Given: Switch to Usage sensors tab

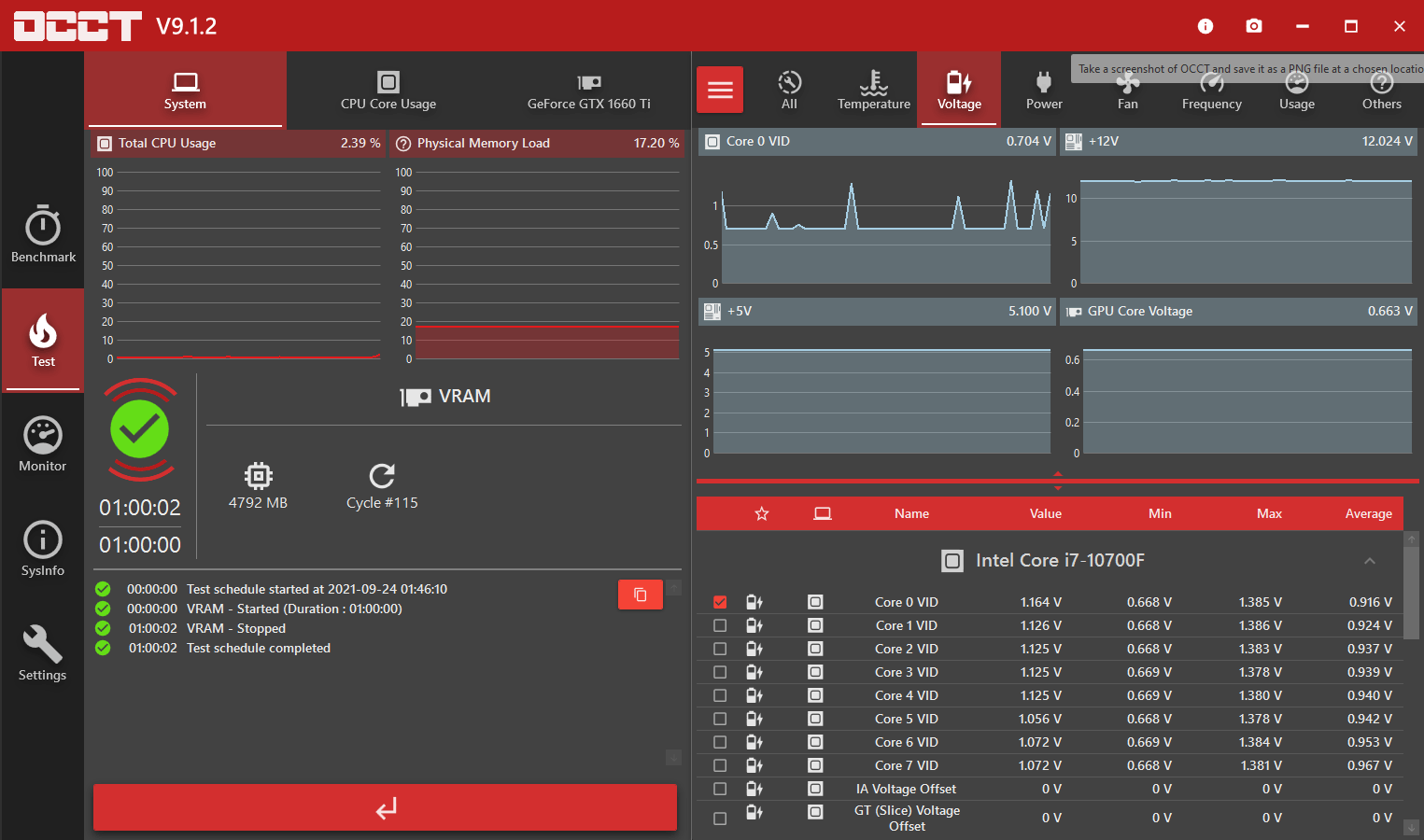Looking at the screenshot, I should (x=1297, y=90).
